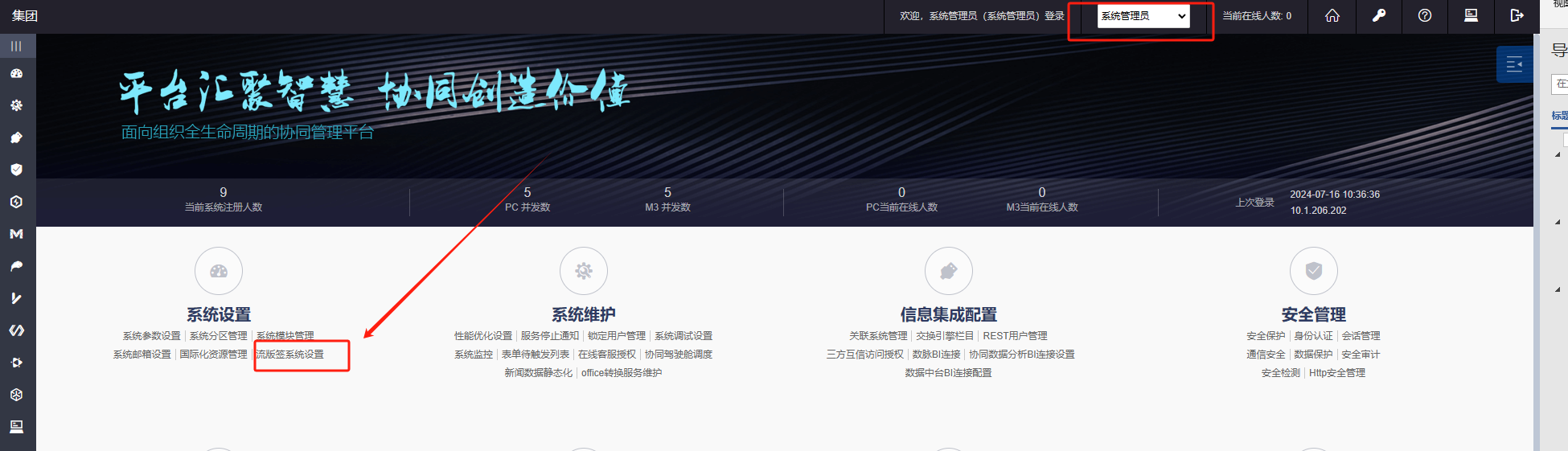1568x451 pixels.
Task: Click the M3 并发数 statistic
Action: [x=667, y=200]
